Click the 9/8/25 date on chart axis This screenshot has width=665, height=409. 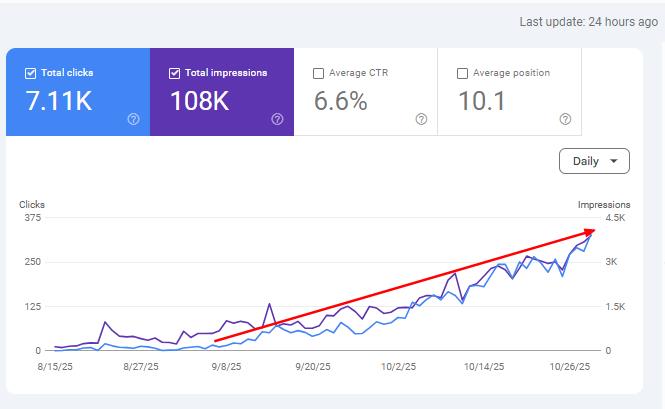click(x=226, y=367)
